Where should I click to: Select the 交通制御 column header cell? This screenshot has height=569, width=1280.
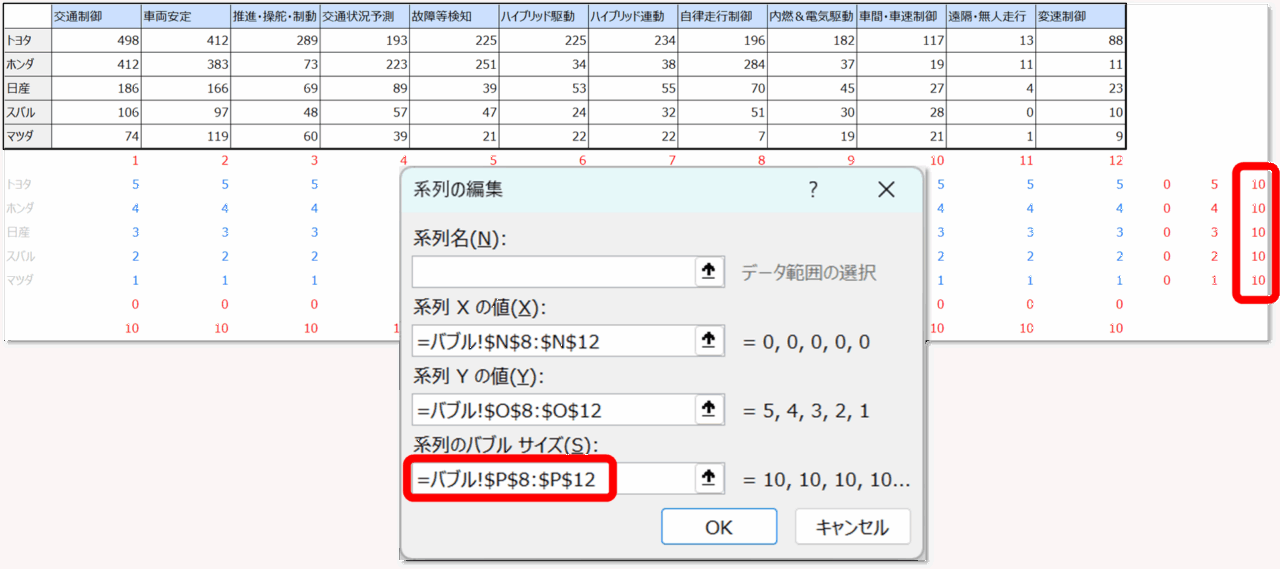click(x=95, y=16)
